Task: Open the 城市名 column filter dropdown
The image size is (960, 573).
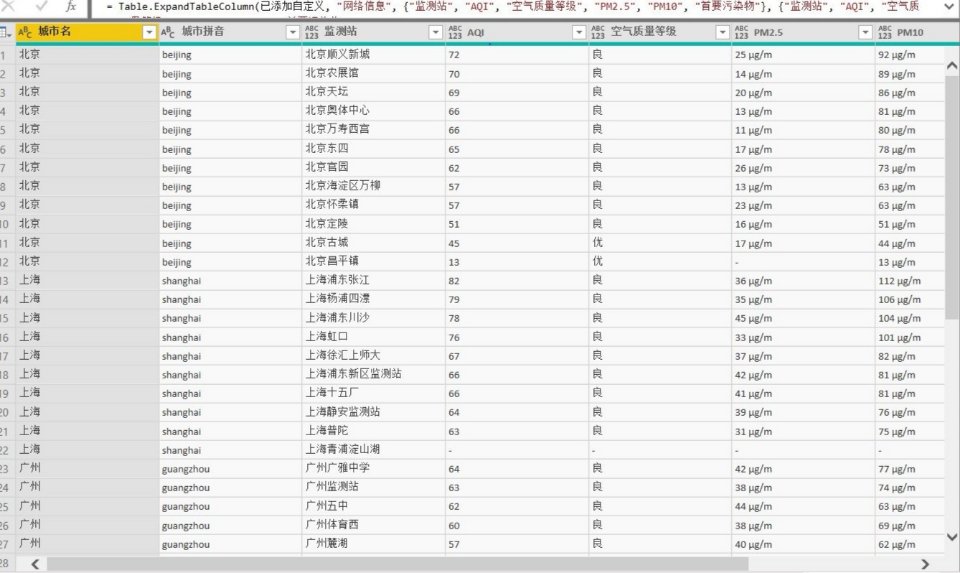Action: pyautogui.click(x=149, y=32)
